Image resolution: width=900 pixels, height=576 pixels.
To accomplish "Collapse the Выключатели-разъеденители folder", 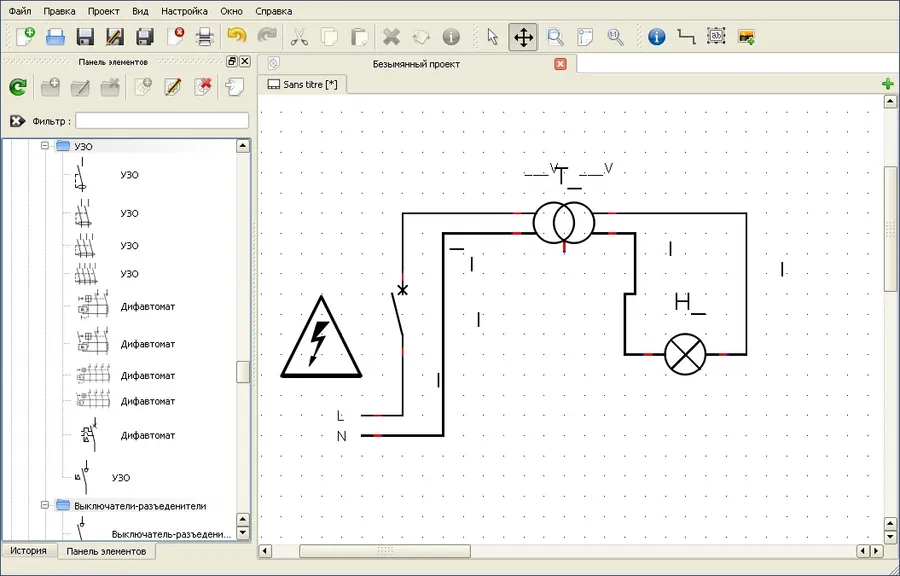I will click(44, 506).
